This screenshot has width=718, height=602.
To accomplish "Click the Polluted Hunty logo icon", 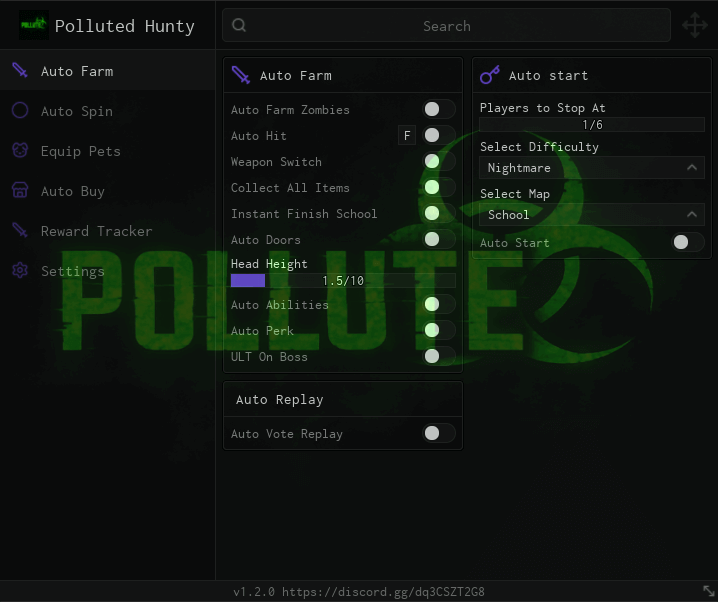I will [33, 25].
